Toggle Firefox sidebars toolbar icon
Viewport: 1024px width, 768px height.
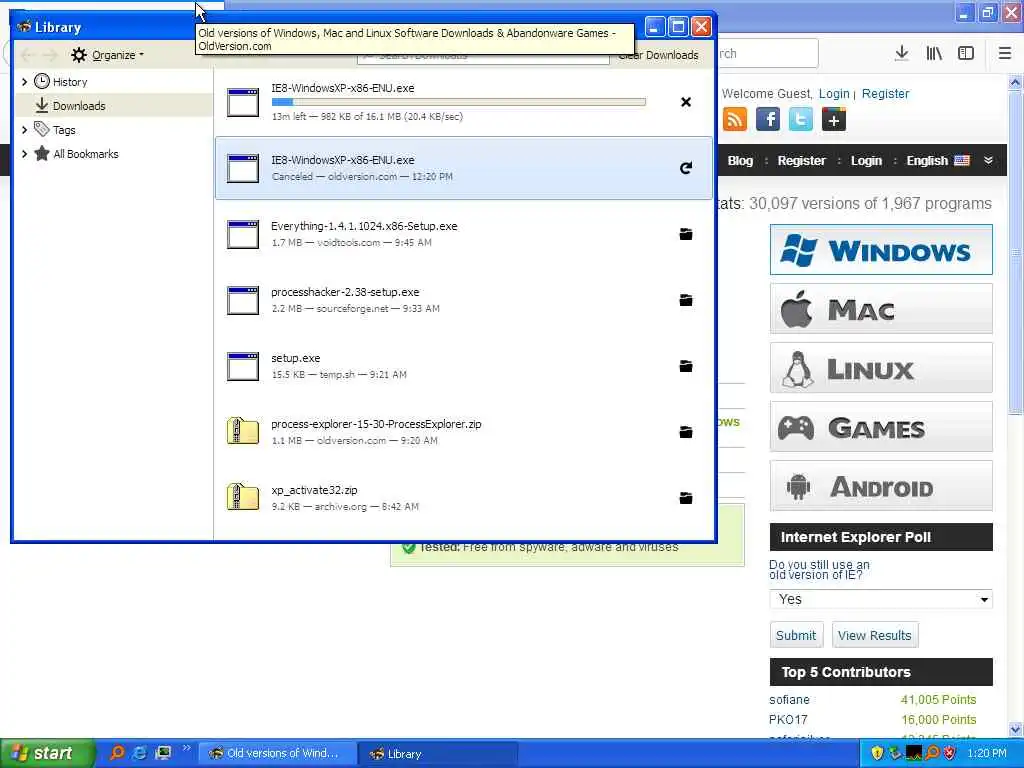(x=966, y=53)
